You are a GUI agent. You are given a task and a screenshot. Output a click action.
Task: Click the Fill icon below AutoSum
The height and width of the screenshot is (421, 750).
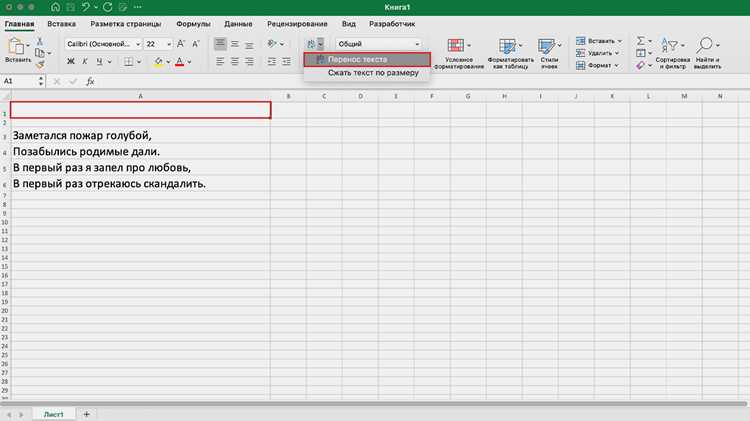640,53
